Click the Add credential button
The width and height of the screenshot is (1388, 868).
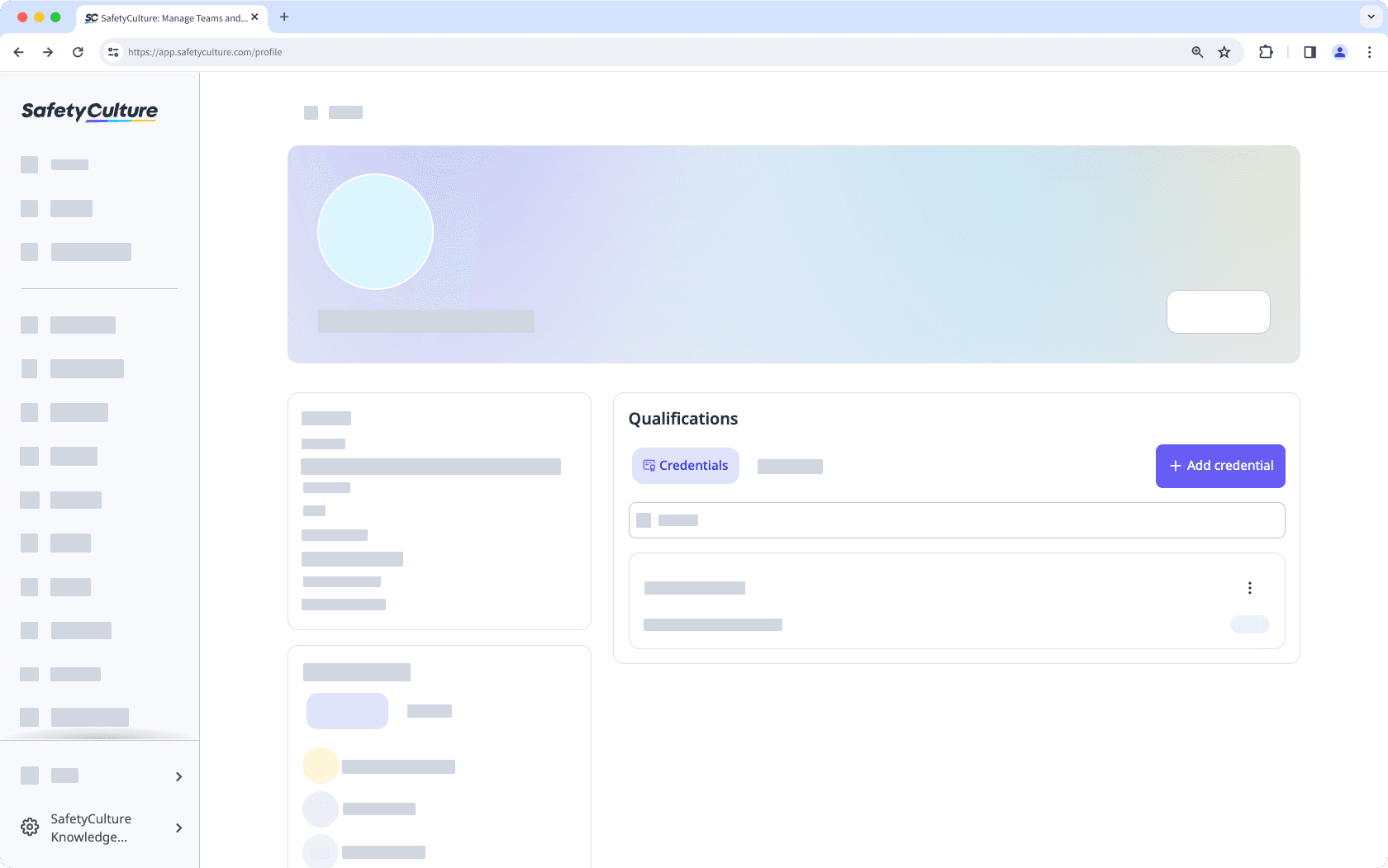pyautogui.click(x=1220, y=466)
